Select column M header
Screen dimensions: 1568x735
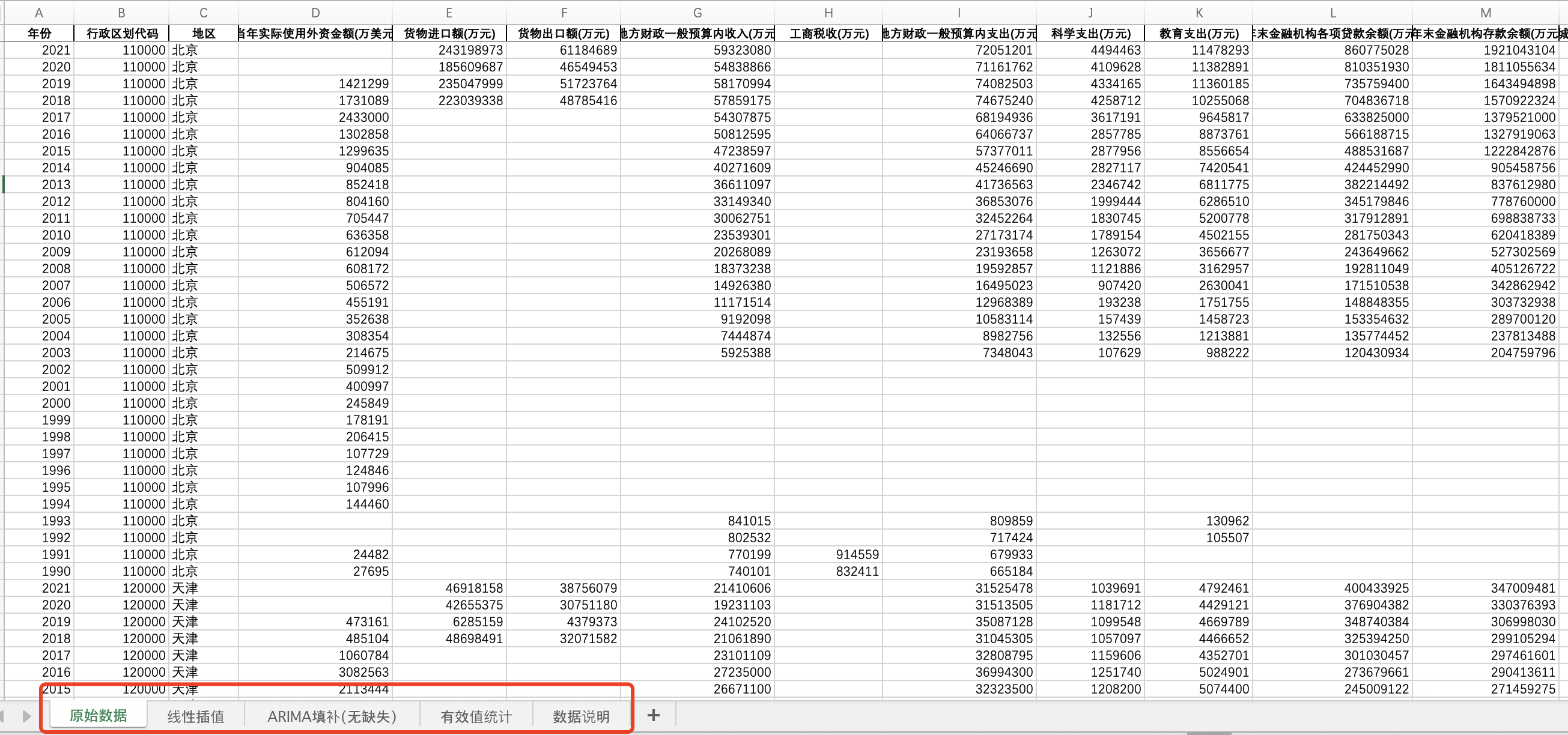(x=1485, y=13)
